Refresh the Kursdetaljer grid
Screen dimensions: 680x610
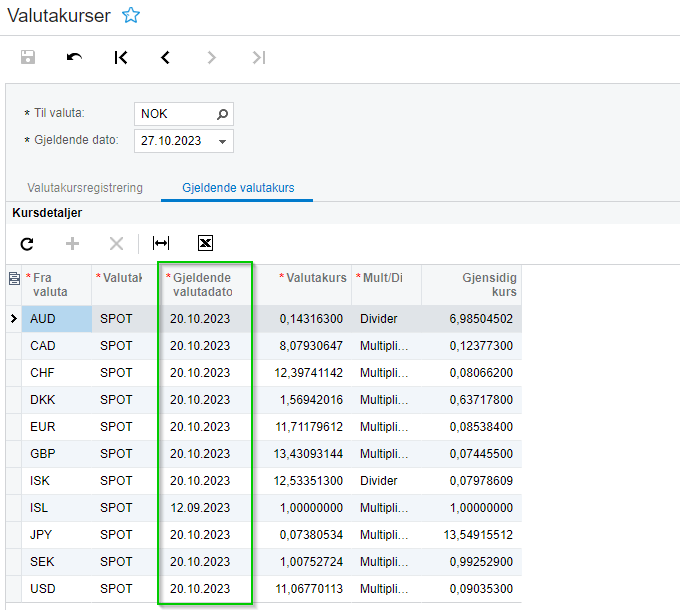coord(27,244)
